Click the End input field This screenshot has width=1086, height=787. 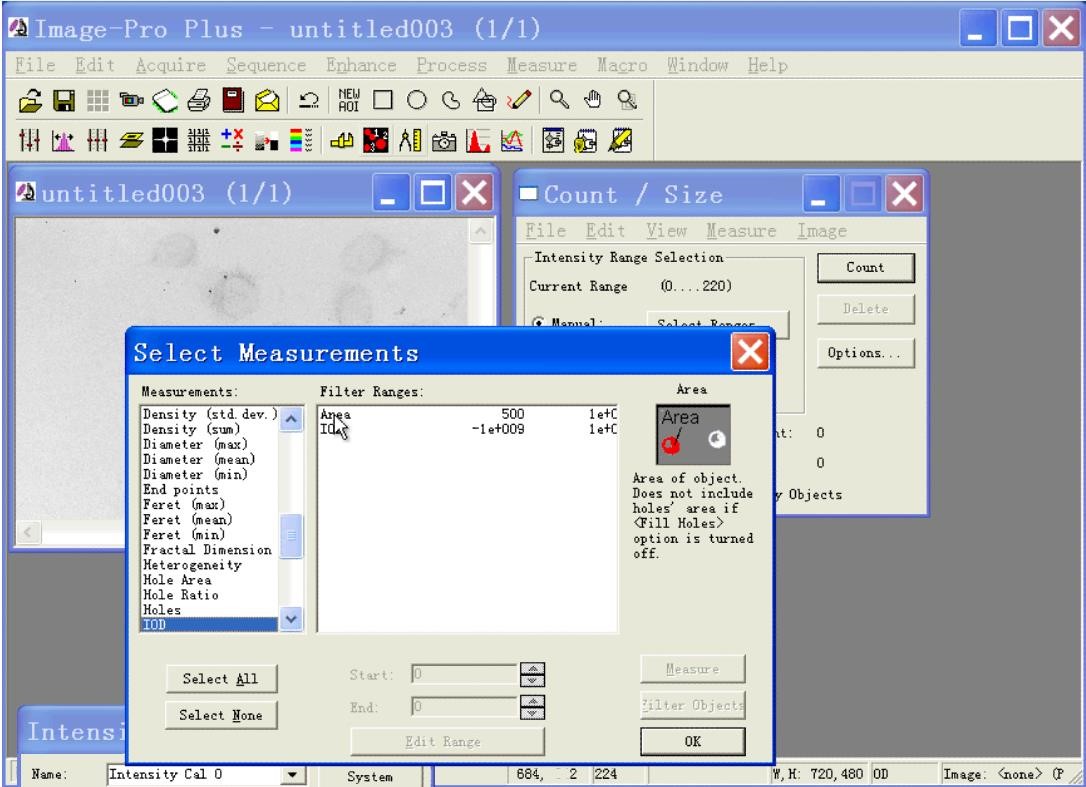[465, 707]
